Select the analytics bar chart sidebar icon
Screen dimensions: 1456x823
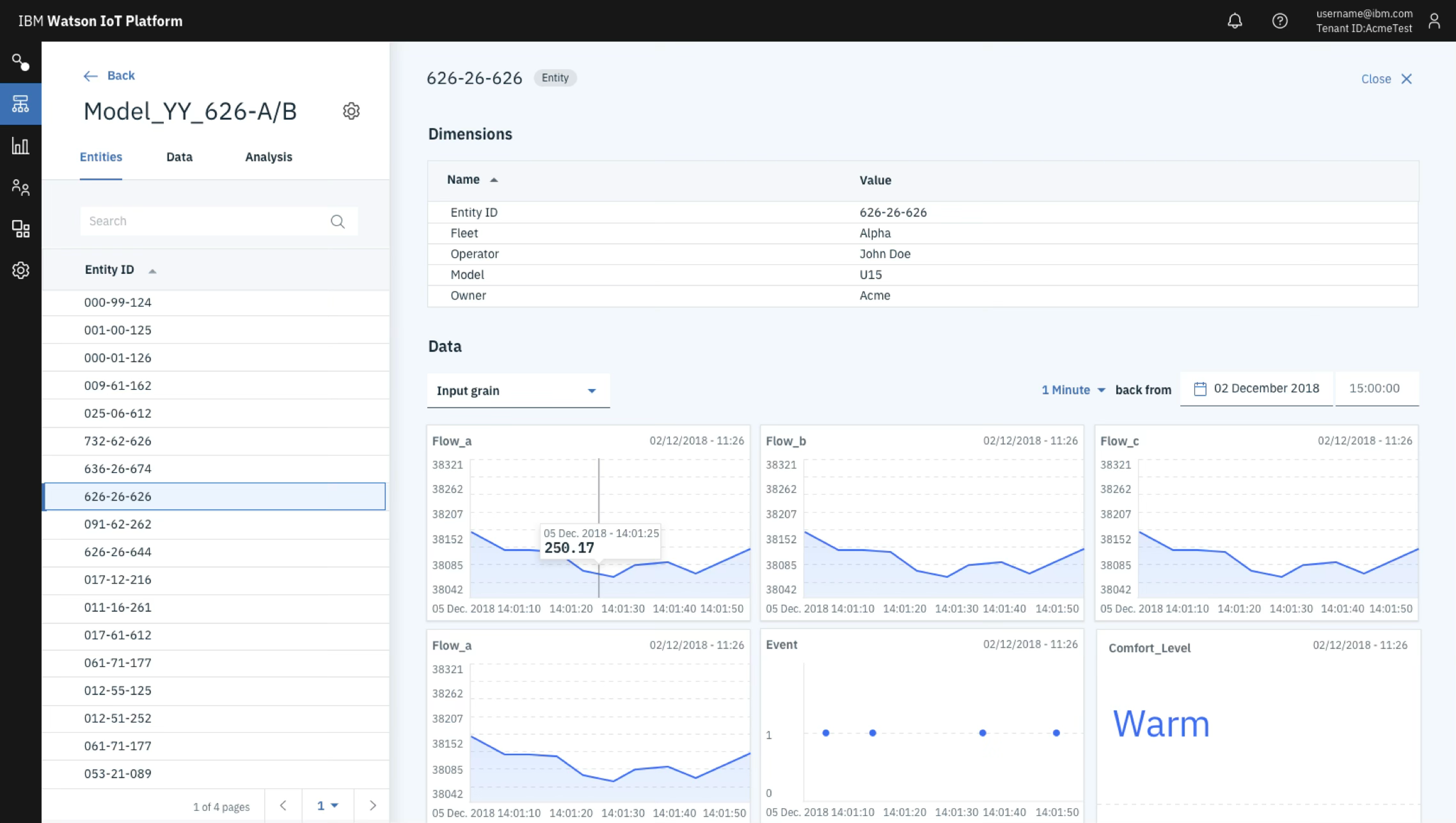click(x=21, y=146)
